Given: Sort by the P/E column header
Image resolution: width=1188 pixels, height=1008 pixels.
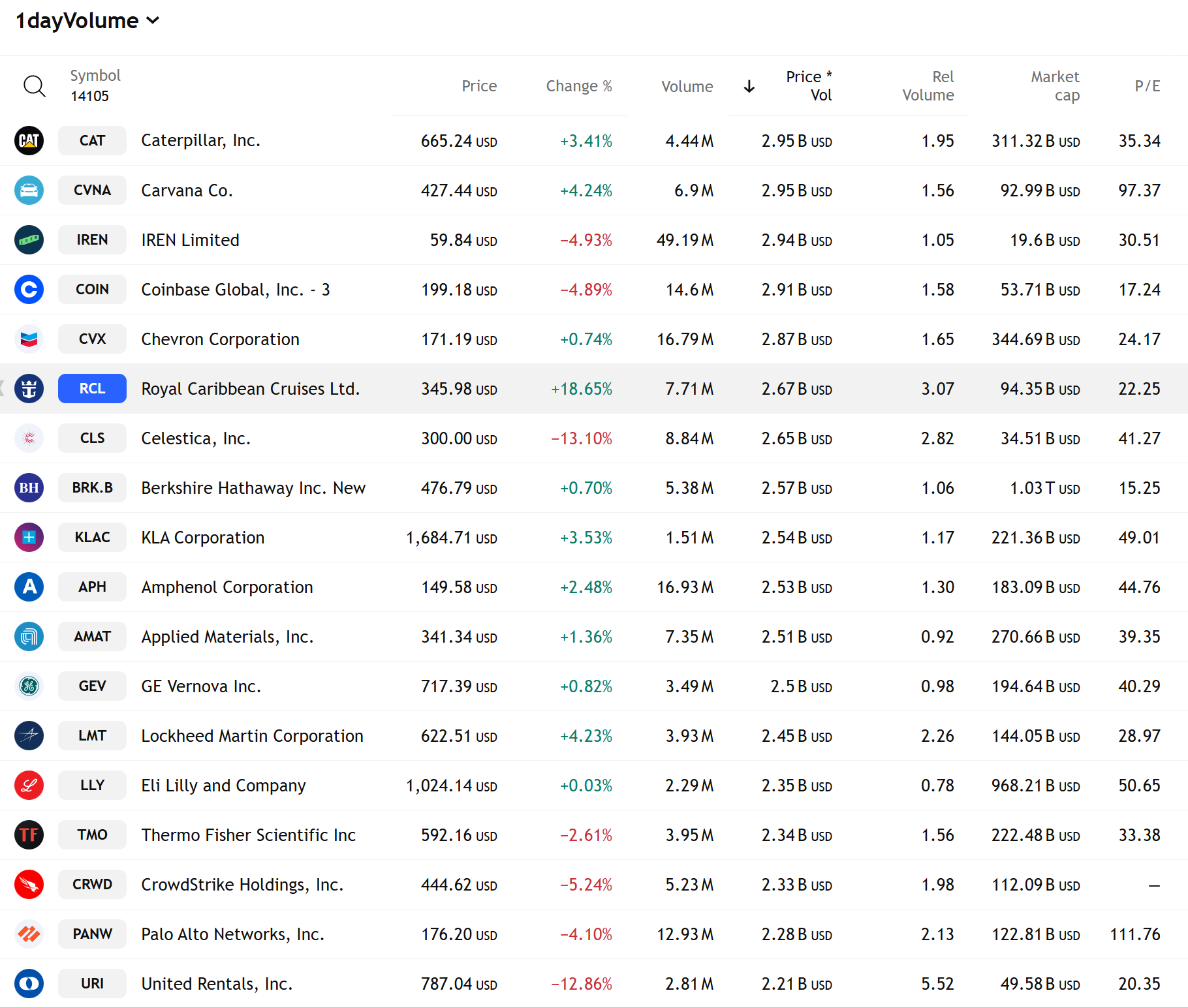Looking at the screenshot, I should click(x=1147, y=86).
